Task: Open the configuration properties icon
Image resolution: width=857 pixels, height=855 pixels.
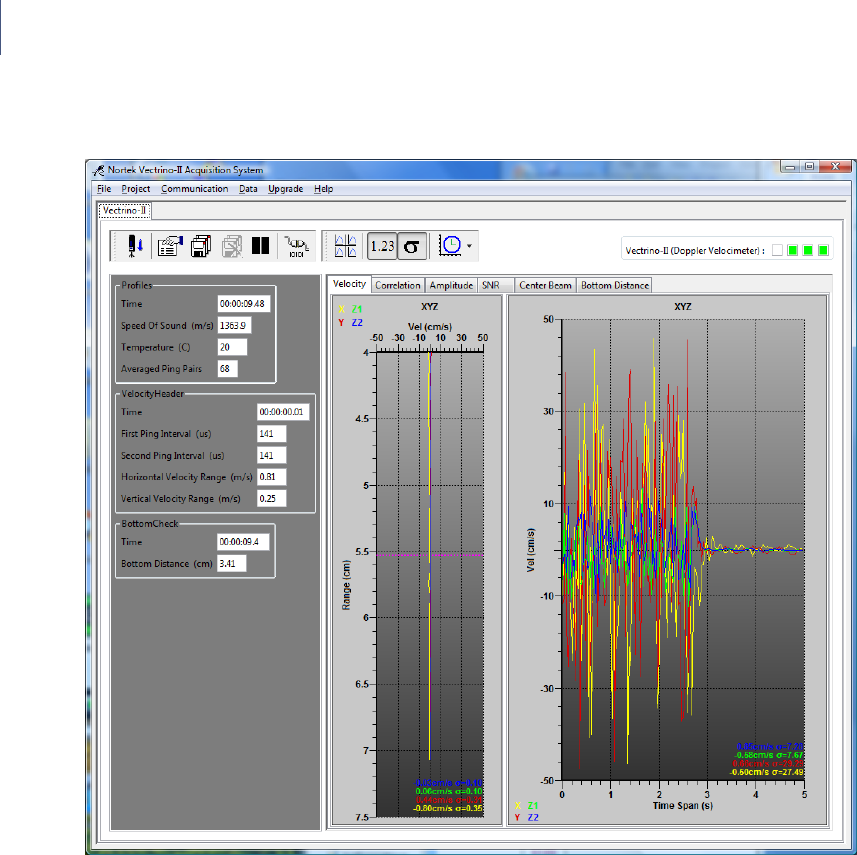Action: point(169,246)
